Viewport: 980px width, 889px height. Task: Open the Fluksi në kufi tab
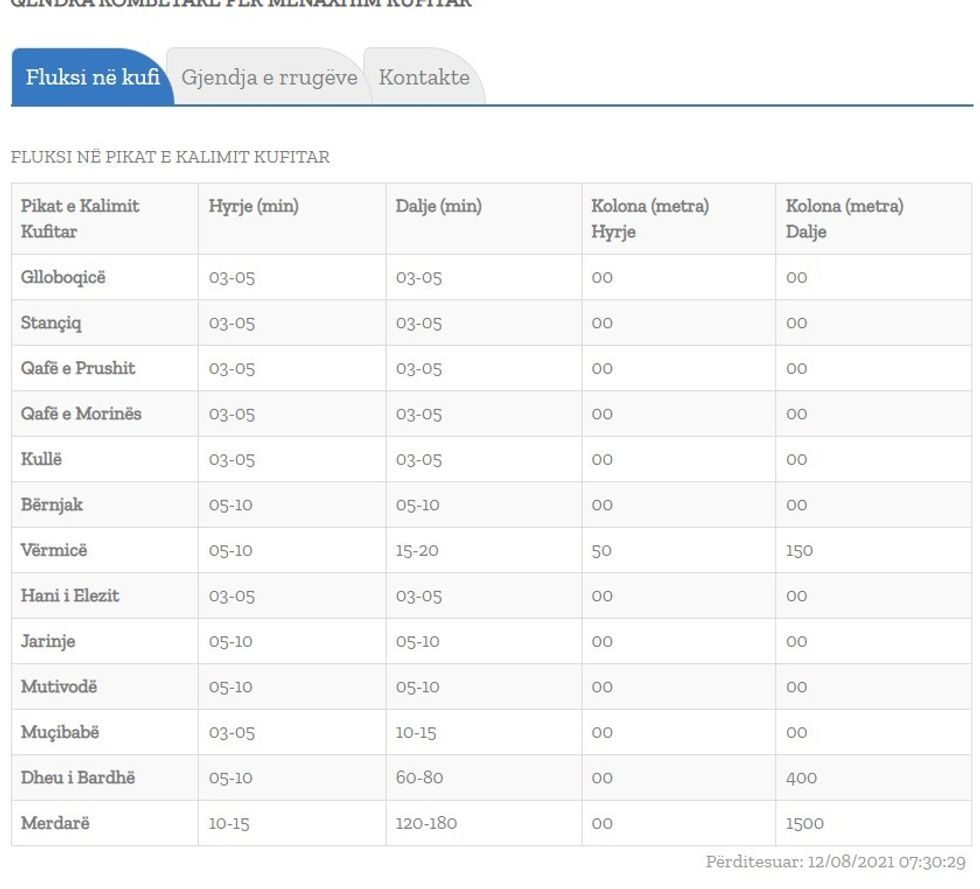[92, 78]
